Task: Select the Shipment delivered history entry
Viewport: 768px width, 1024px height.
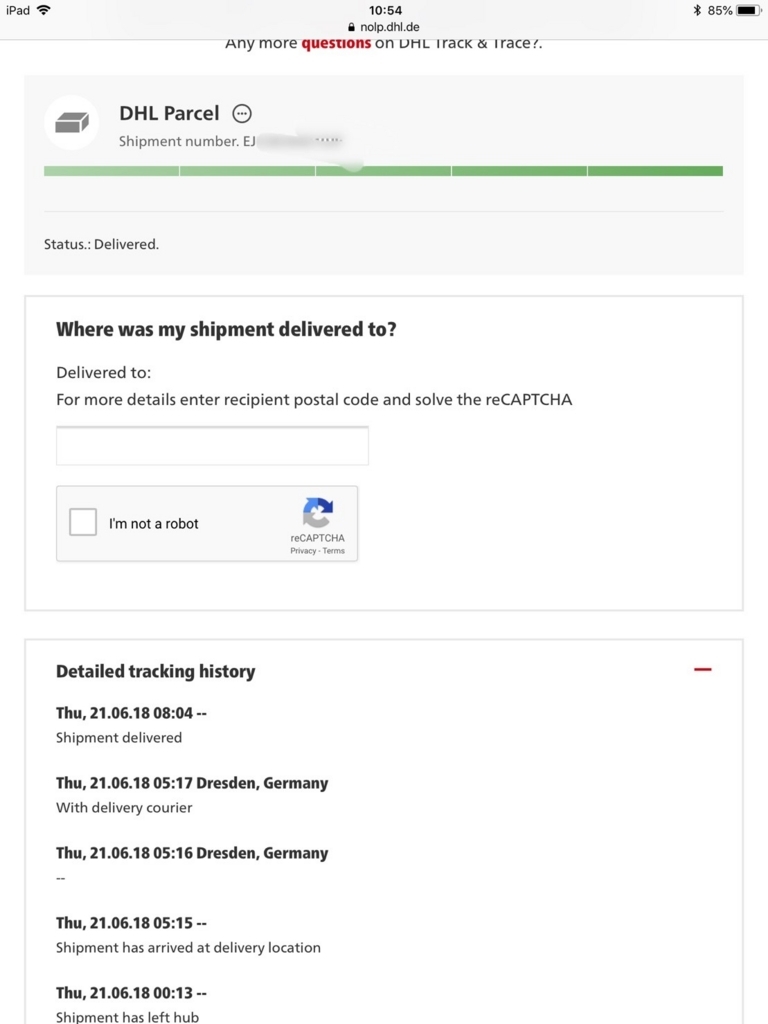Action: click(x=131, y=725)
